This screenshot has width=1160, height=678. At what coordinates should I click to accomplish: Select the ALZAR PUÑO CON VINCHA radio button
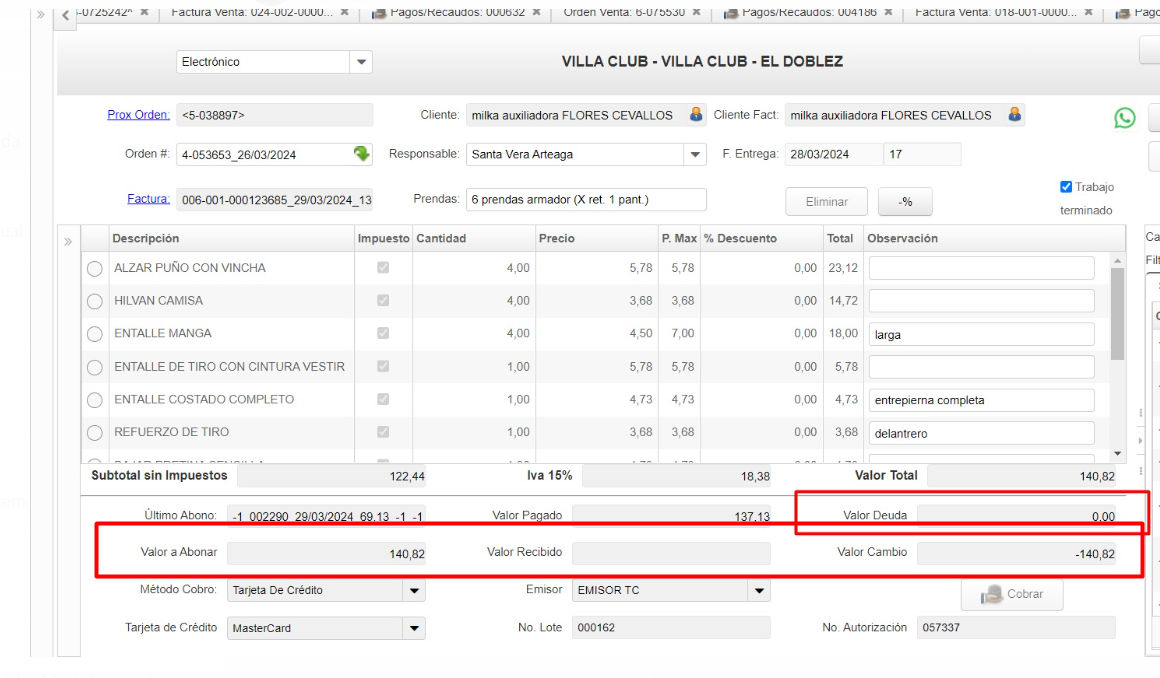tap(95, 268)
